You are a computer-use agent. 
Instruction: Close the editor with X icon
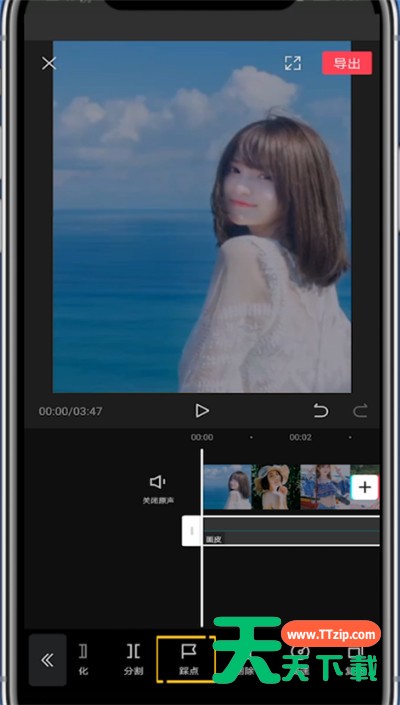coord(49,63)
